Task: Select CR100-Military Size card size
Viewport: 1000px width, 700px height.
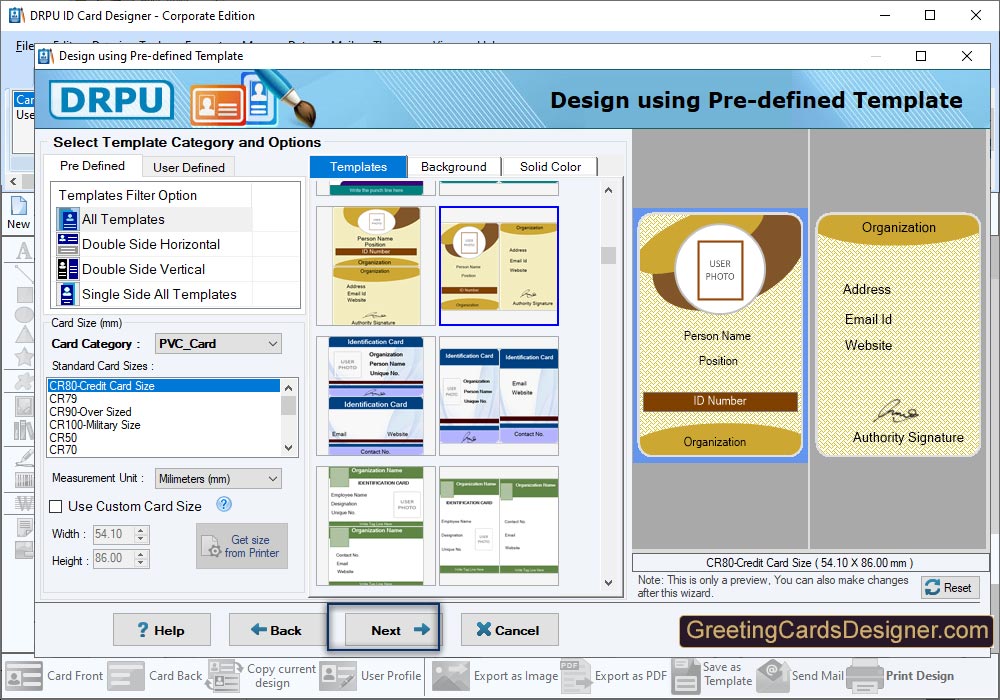Action: pos(163,425)
